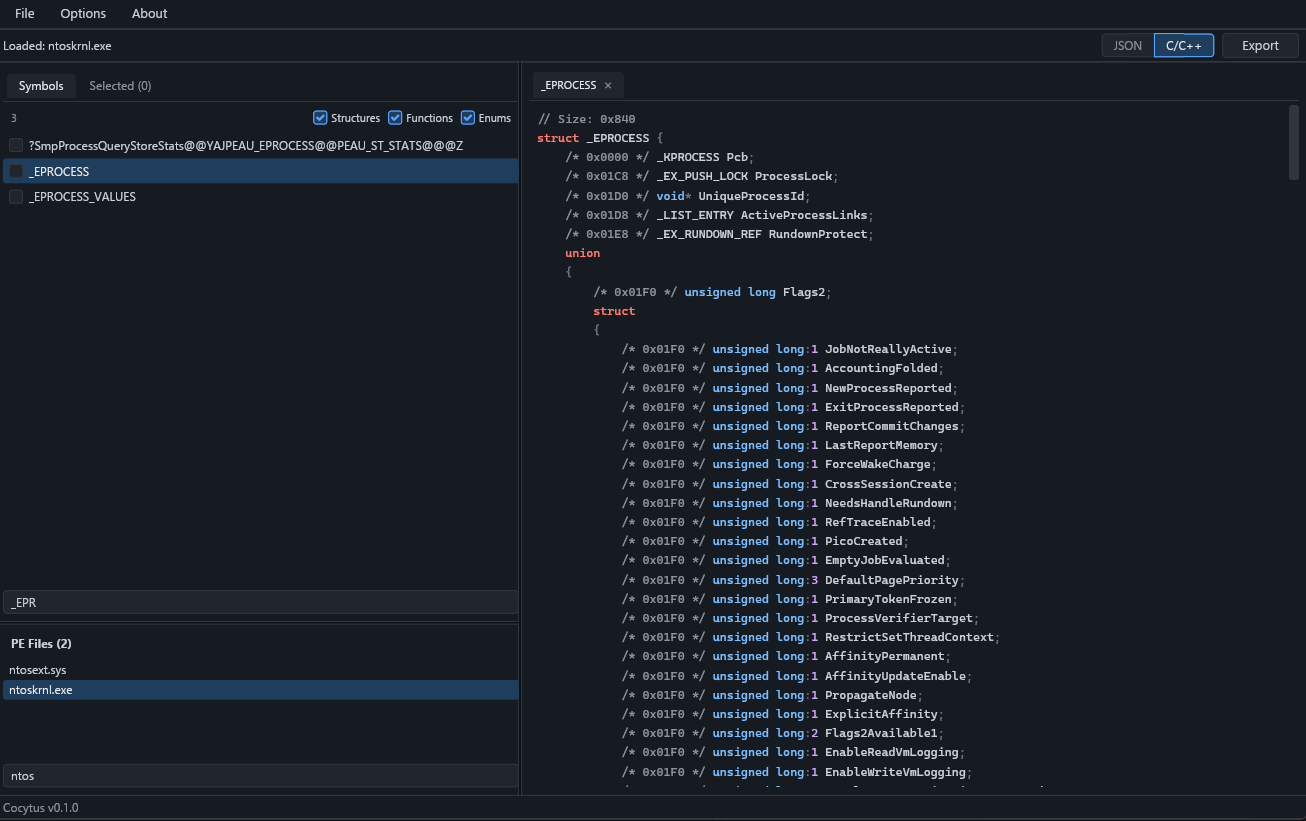Check the SmpProcessQueryStoreStats function checkbox
This screenshot has height=821, width=1306.
[16, 146]
